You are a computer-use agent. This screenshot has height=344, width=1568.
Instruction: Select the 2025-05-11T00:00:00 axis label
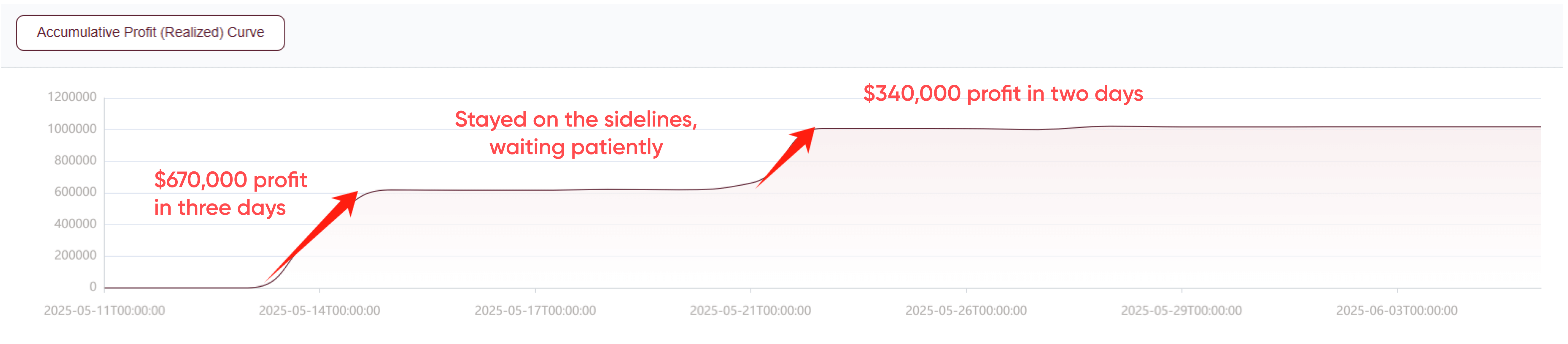[x=104, y=310]
